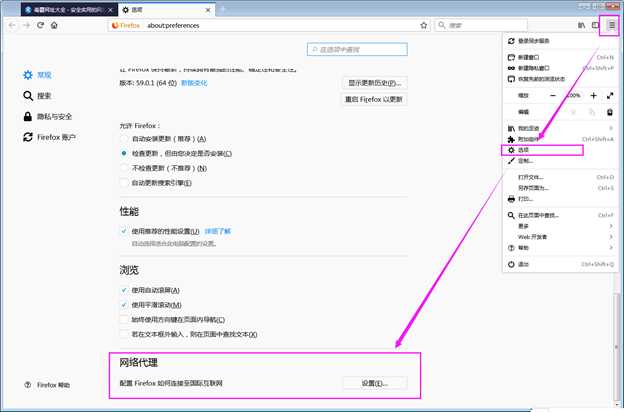Open the What's new link beside version
The image size is (624, 412).
pyautogui.click(x=194, y=83)
